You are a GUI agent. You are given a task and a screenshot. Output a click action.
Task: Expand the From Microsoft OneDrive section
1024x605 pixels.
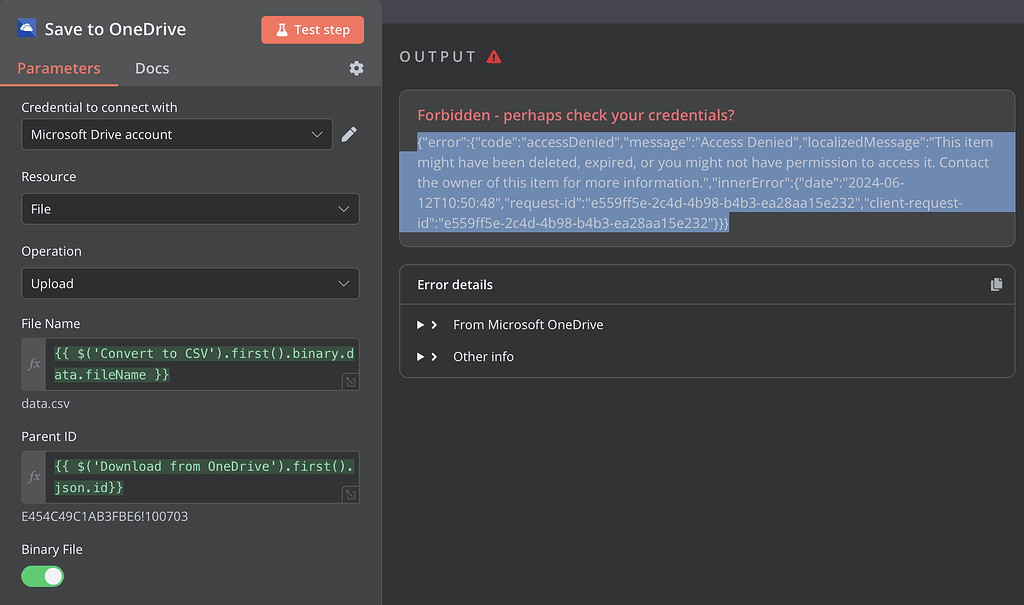tap(527, 325)
